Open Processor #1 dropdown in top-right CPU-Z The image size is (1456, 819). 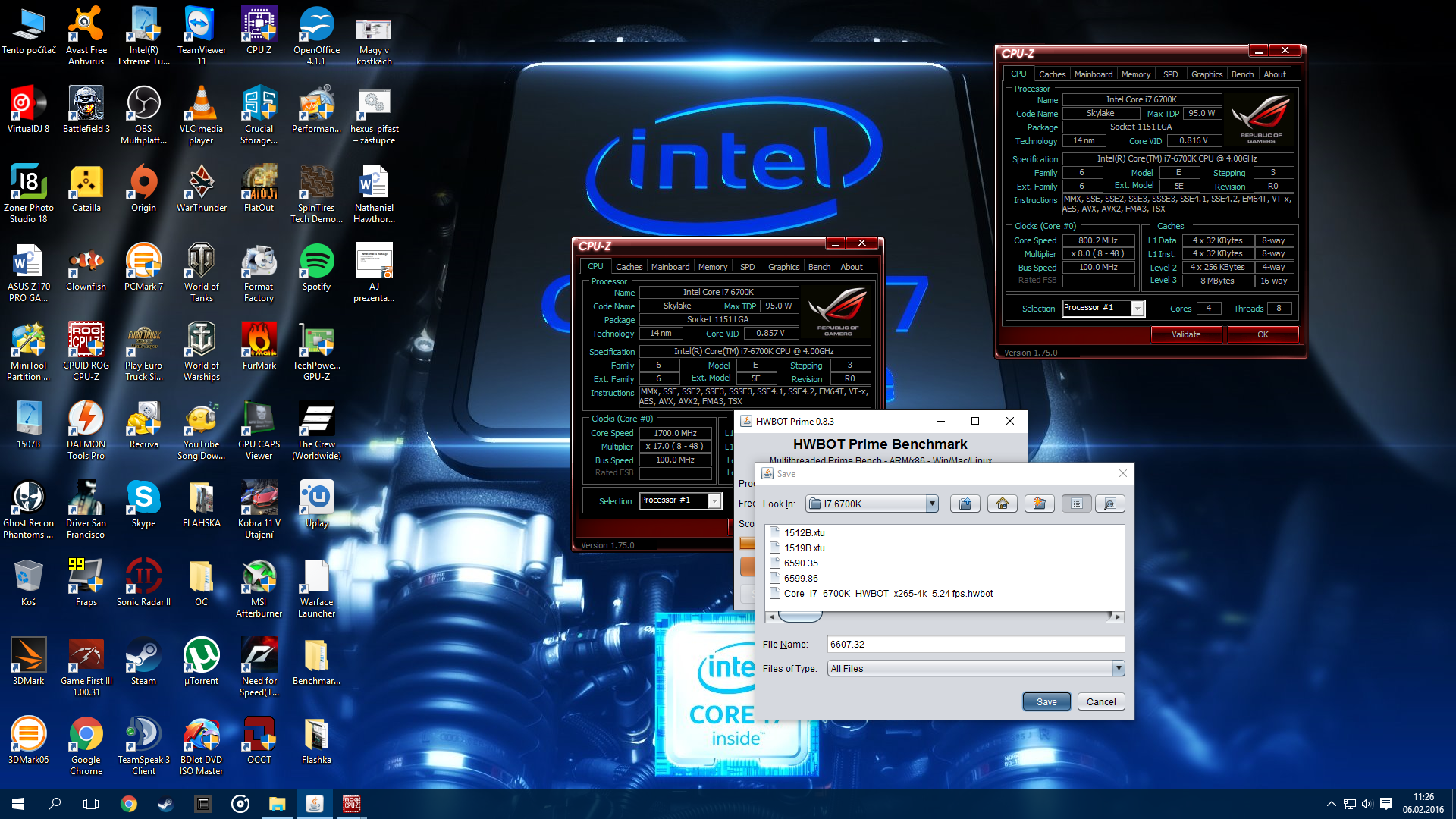pyautogui.click(x=1137, y=308)
